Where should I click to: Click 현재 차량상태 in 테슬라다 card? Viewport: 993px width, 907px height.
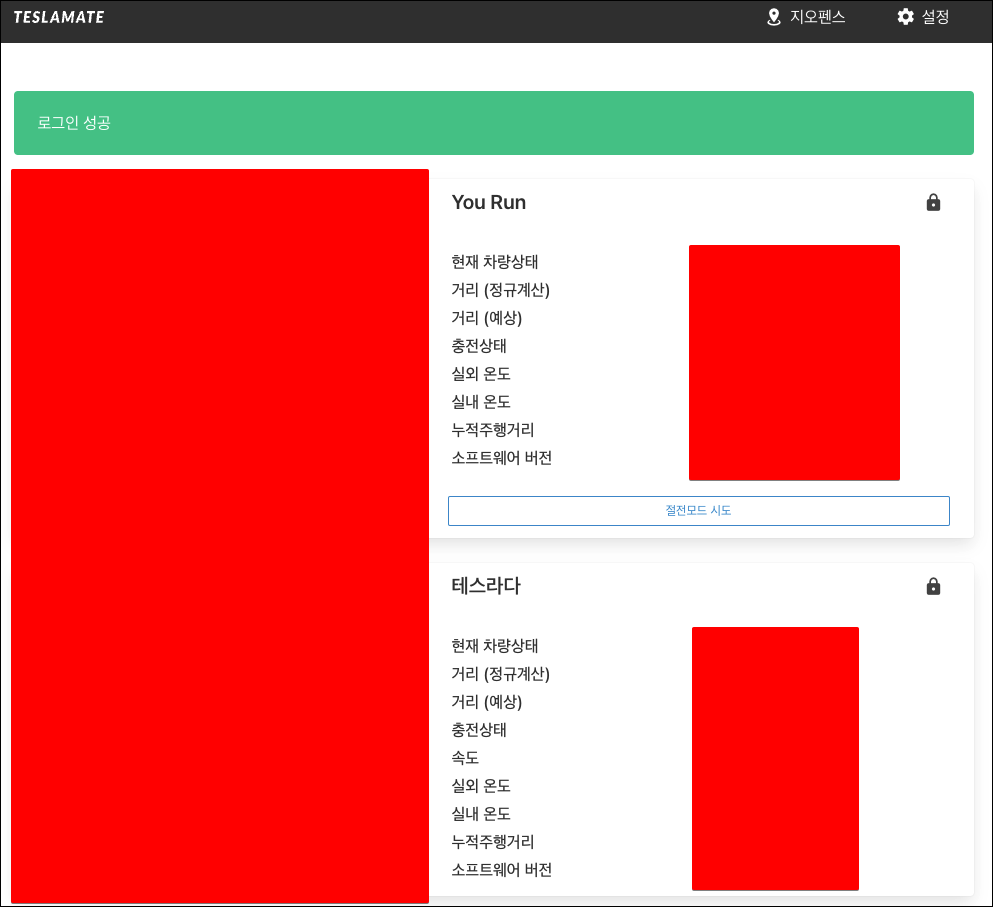coord(495,646)
